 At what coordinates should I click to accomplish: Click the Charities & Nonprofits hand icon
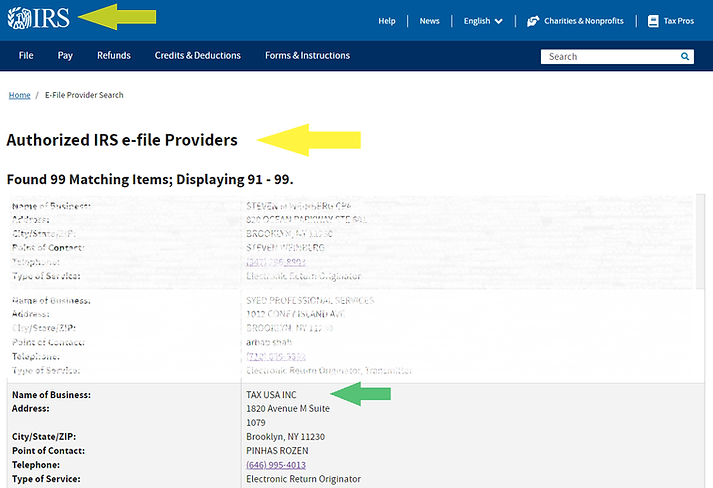(533, 21)
